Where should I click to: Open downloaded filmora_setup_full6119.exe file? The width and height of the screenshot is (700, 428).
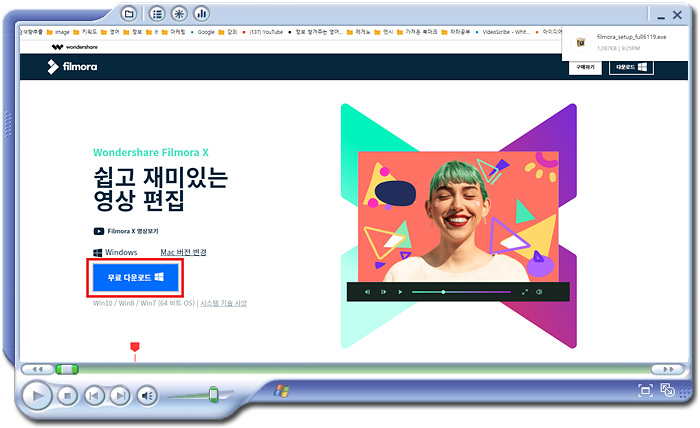point(631,37)
